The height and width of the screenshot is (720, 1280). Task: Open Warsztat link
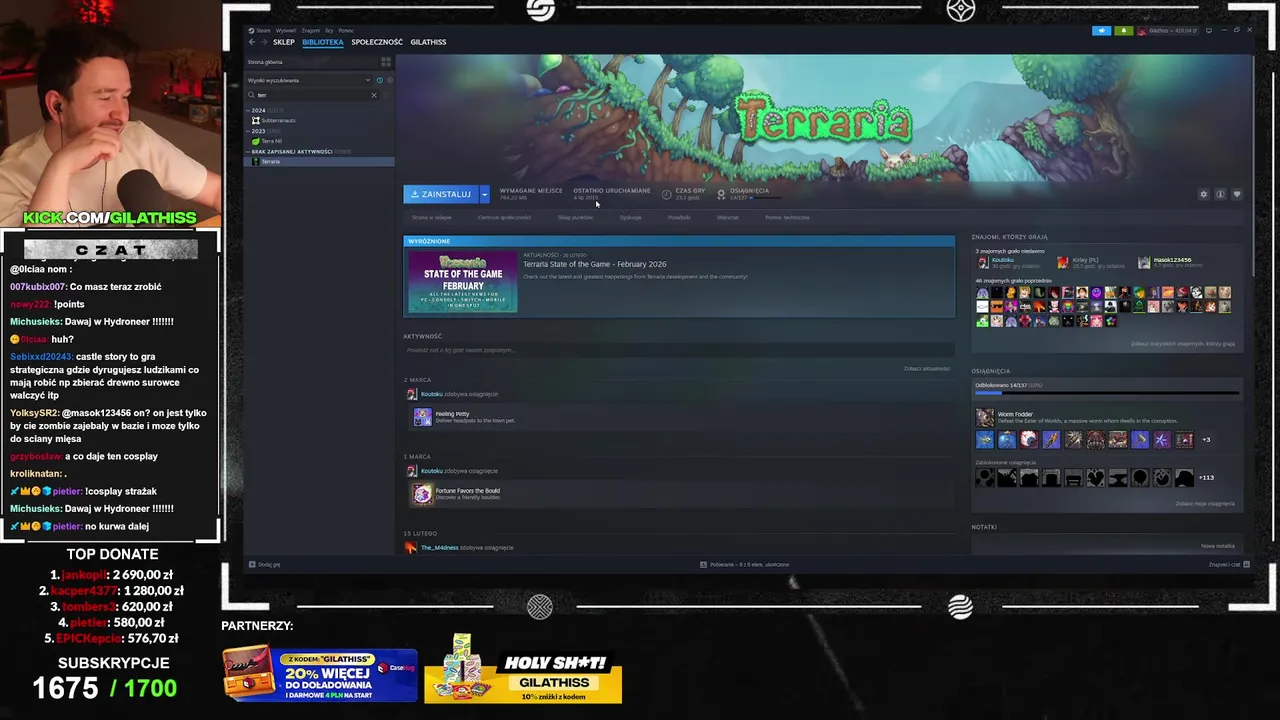[728, 217]
